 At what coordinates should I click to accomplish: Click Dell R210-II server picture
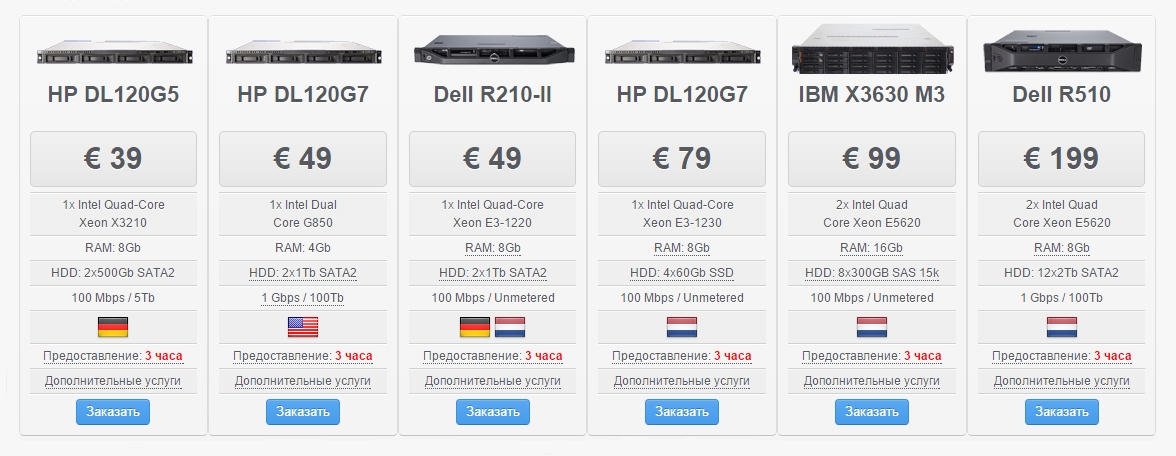[x=494, y=51]
